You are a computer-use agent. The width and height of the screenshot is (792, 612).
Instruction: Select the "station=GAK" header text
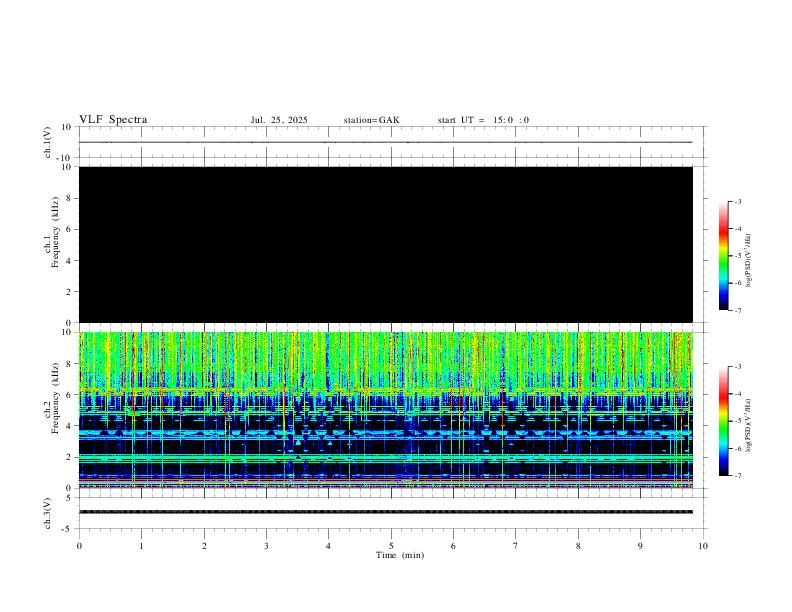[371, 120]
